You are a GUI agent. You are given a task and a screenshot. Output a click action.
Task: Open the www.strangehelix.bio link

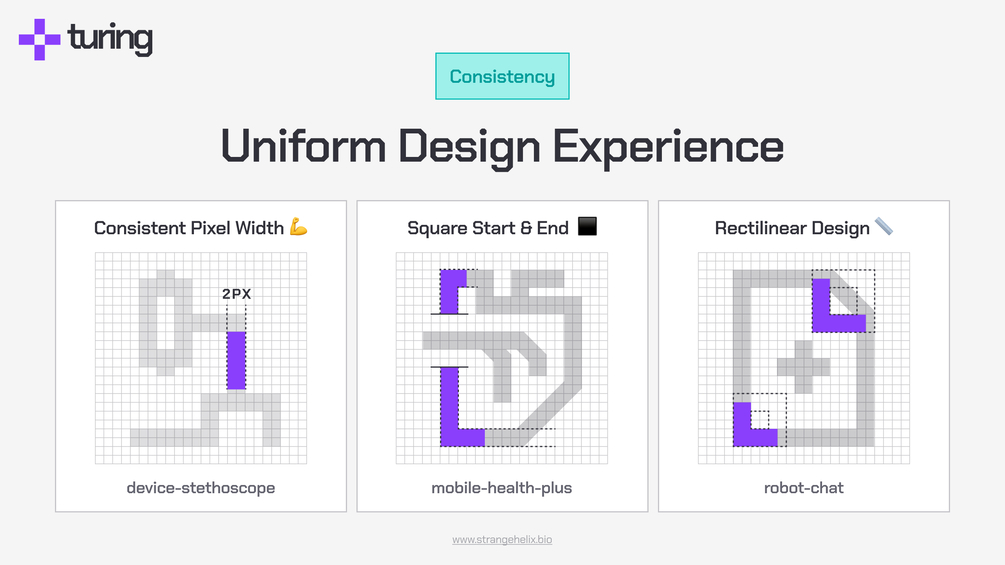(502, 540)
